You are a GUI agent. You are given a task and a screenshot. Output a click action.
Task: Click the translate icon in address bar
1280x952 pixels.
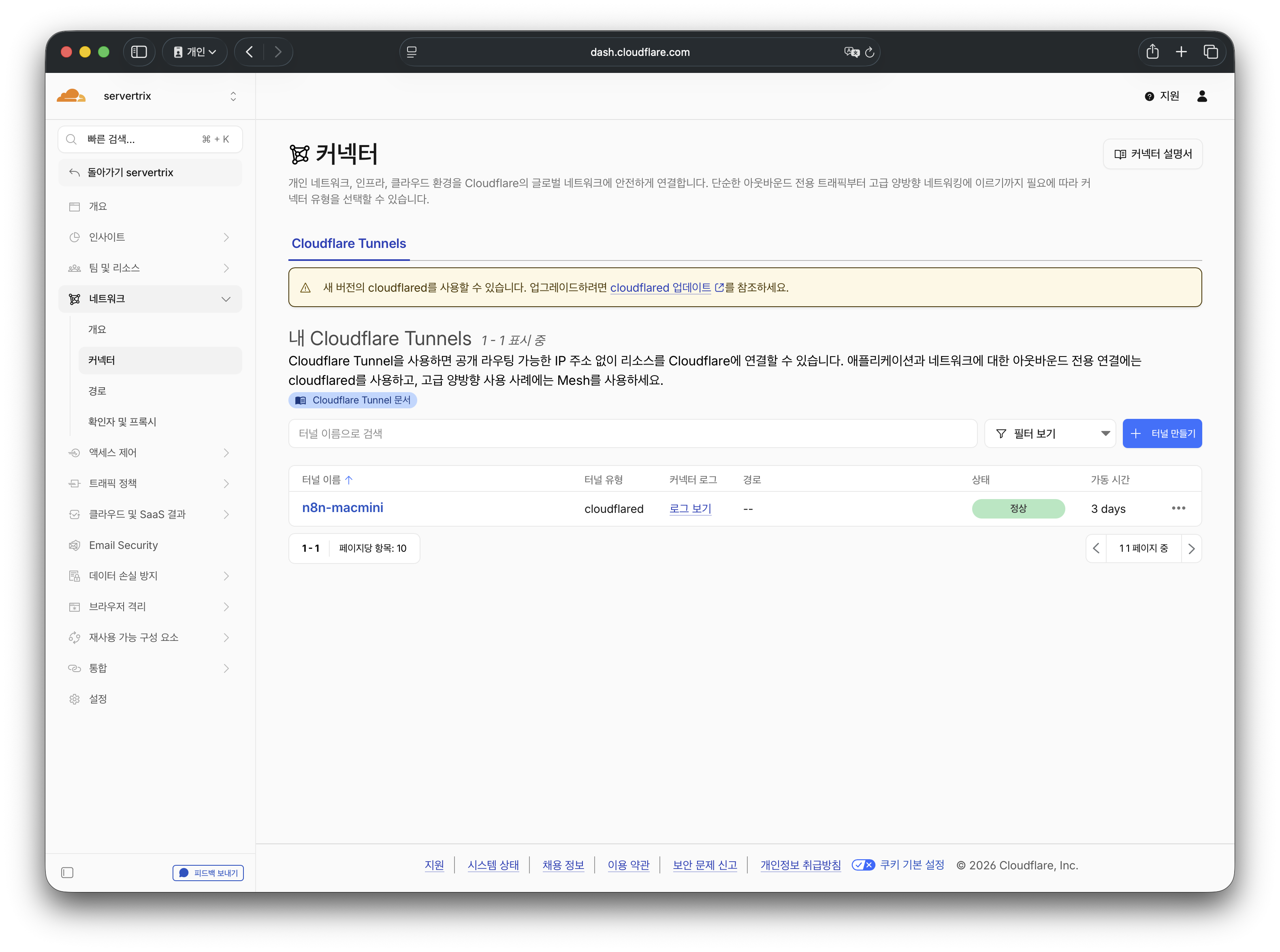tap(851, 52)
